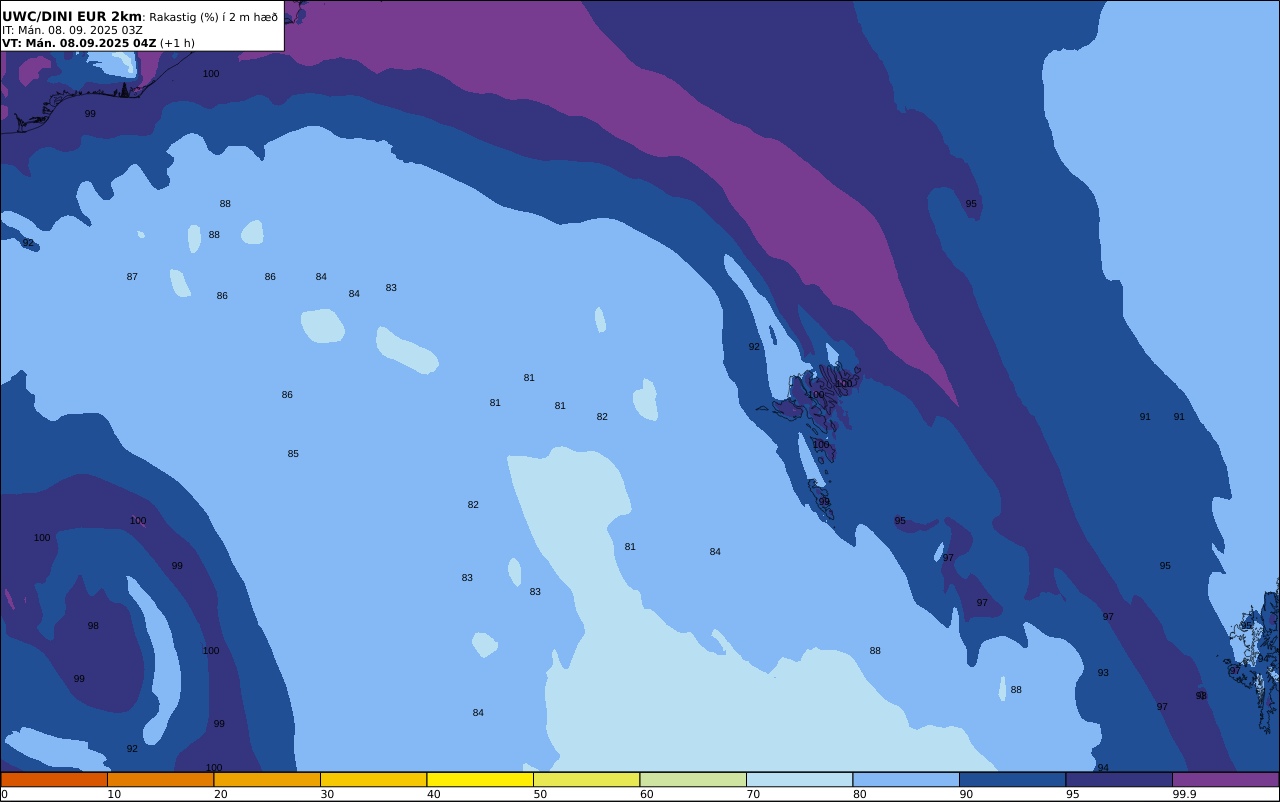Click the bright yellow 40–50 legend swatch
The width and height of the screenshot is (1280, 802).
pos(480,779)
